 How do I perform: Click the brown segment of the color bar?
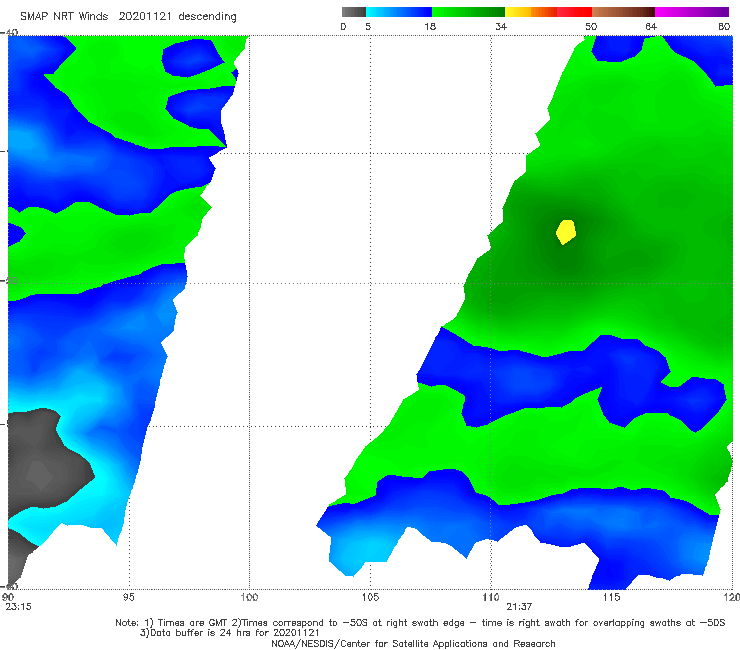tap(623, 12)
